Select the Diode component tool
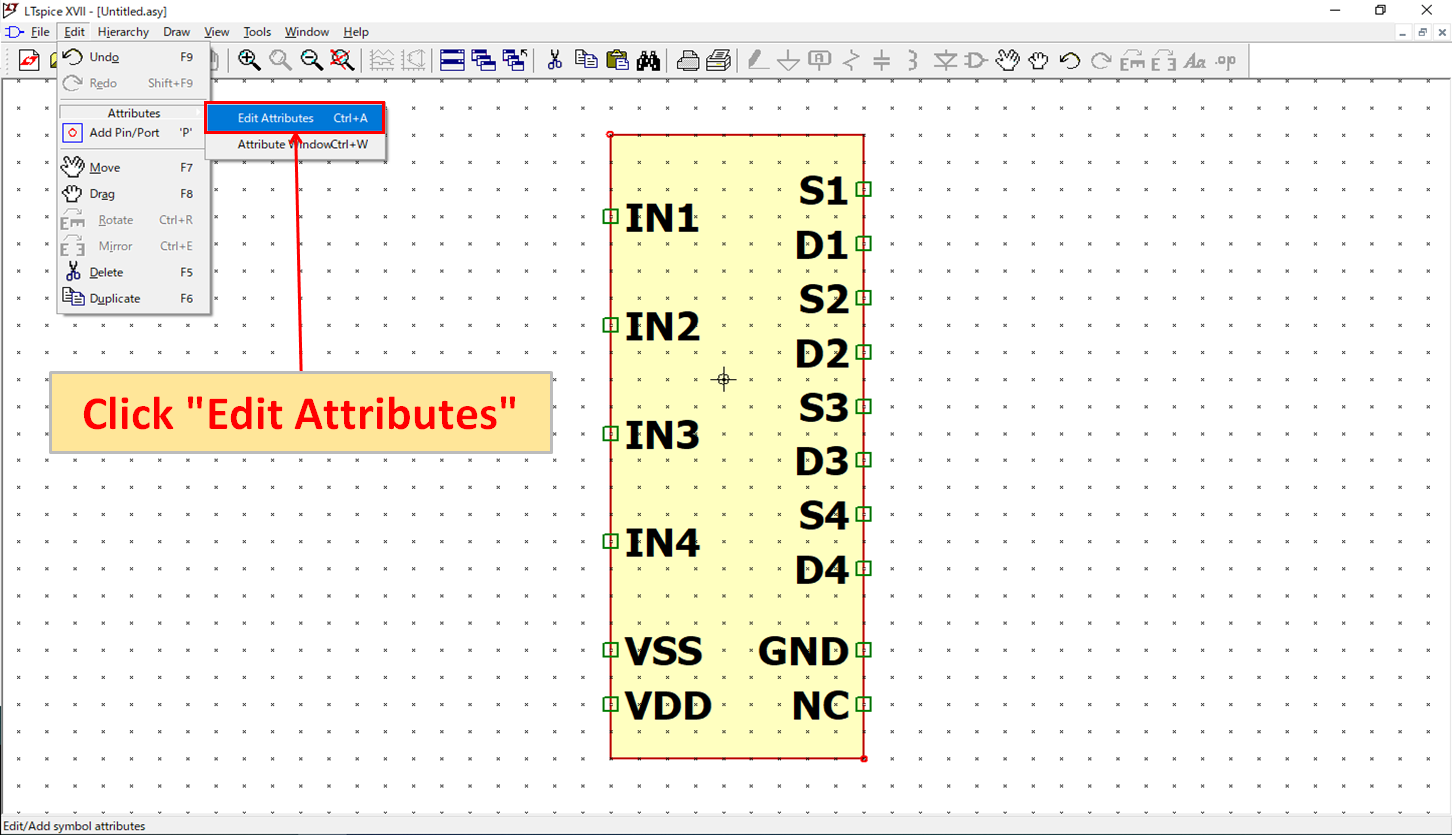Viewport: 1452px width, 835px height. (944, 60)
